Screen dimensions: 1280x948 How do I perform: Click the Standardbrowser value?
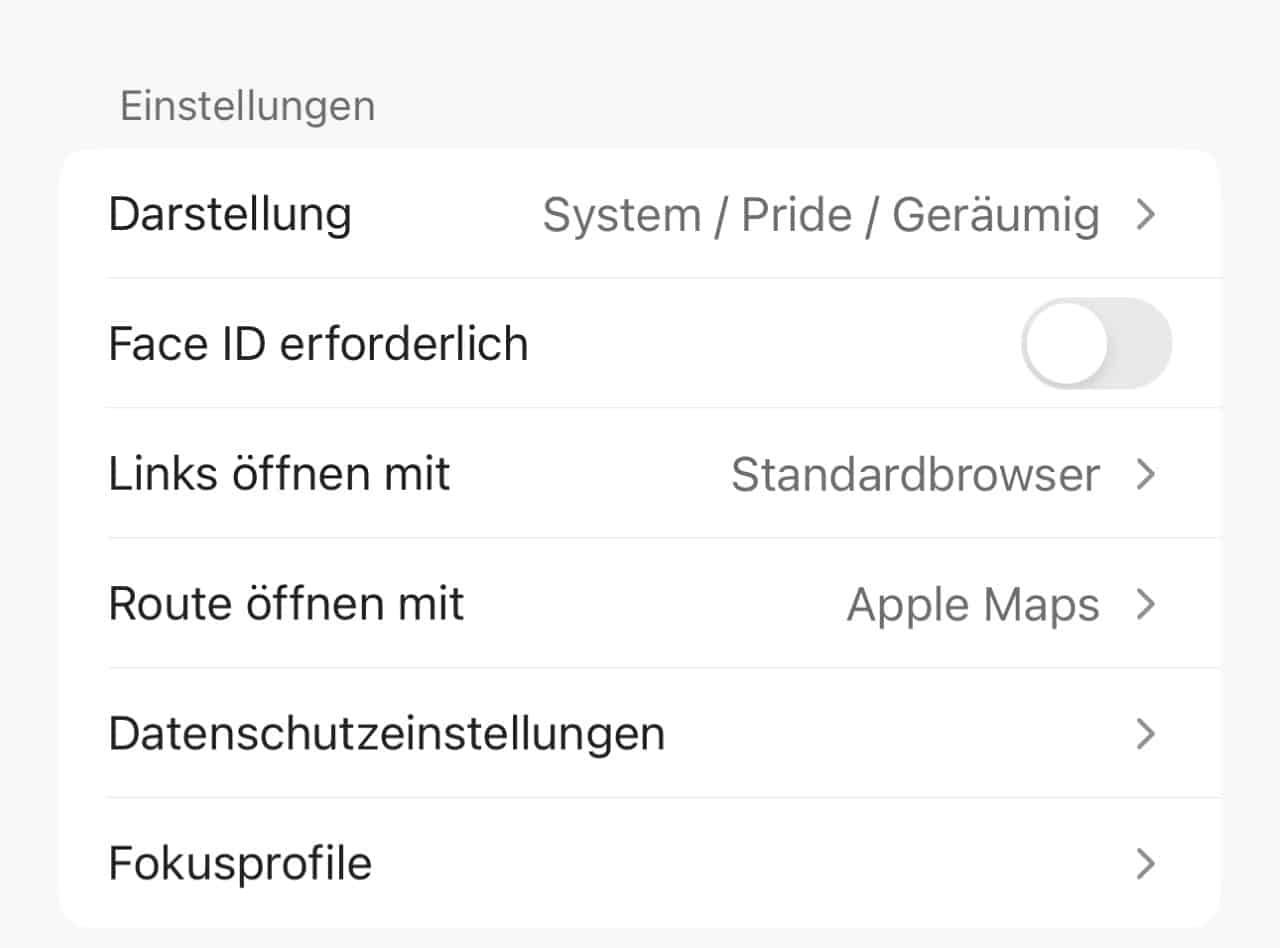pos(915,475)
